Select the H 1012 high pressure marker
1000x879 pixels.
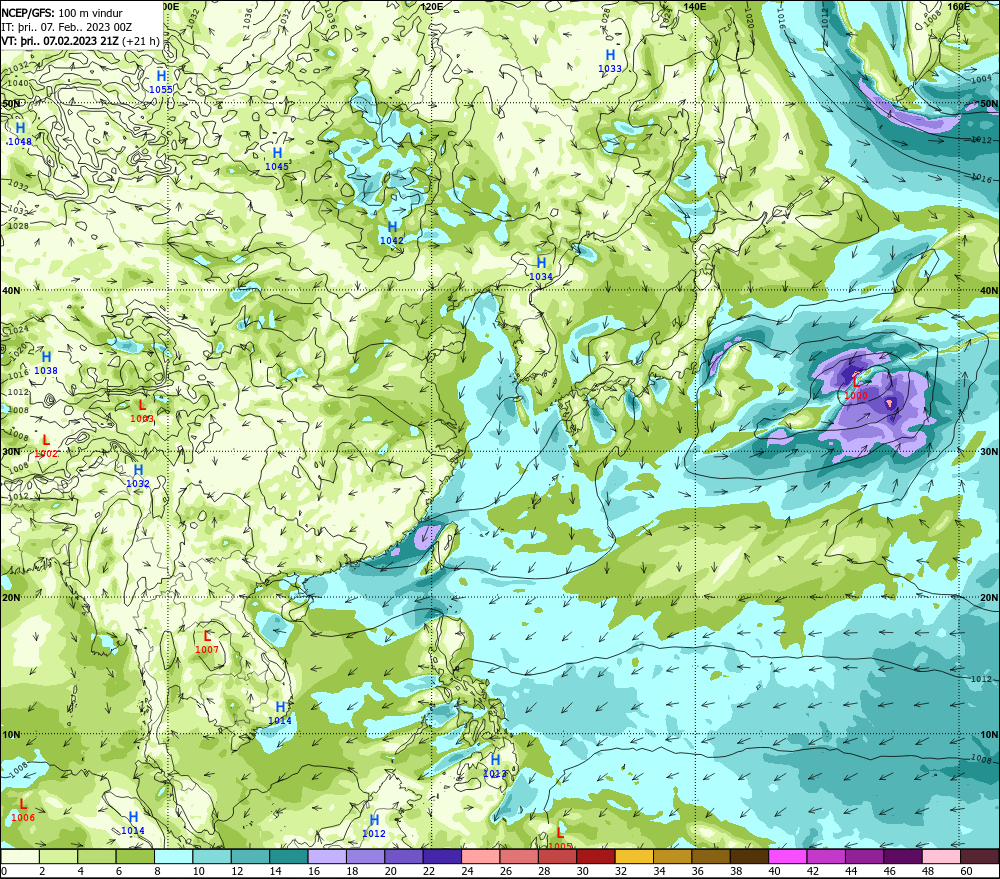pos(374,825)
